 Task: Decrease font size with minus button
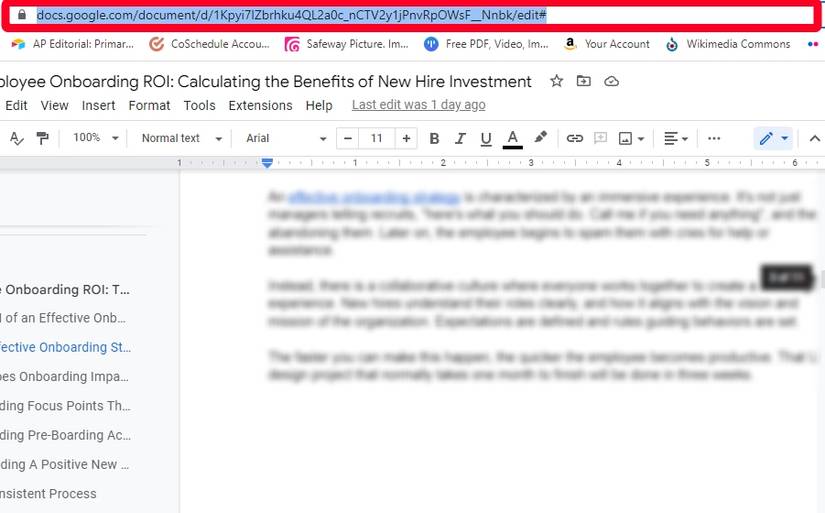[347, 138]
